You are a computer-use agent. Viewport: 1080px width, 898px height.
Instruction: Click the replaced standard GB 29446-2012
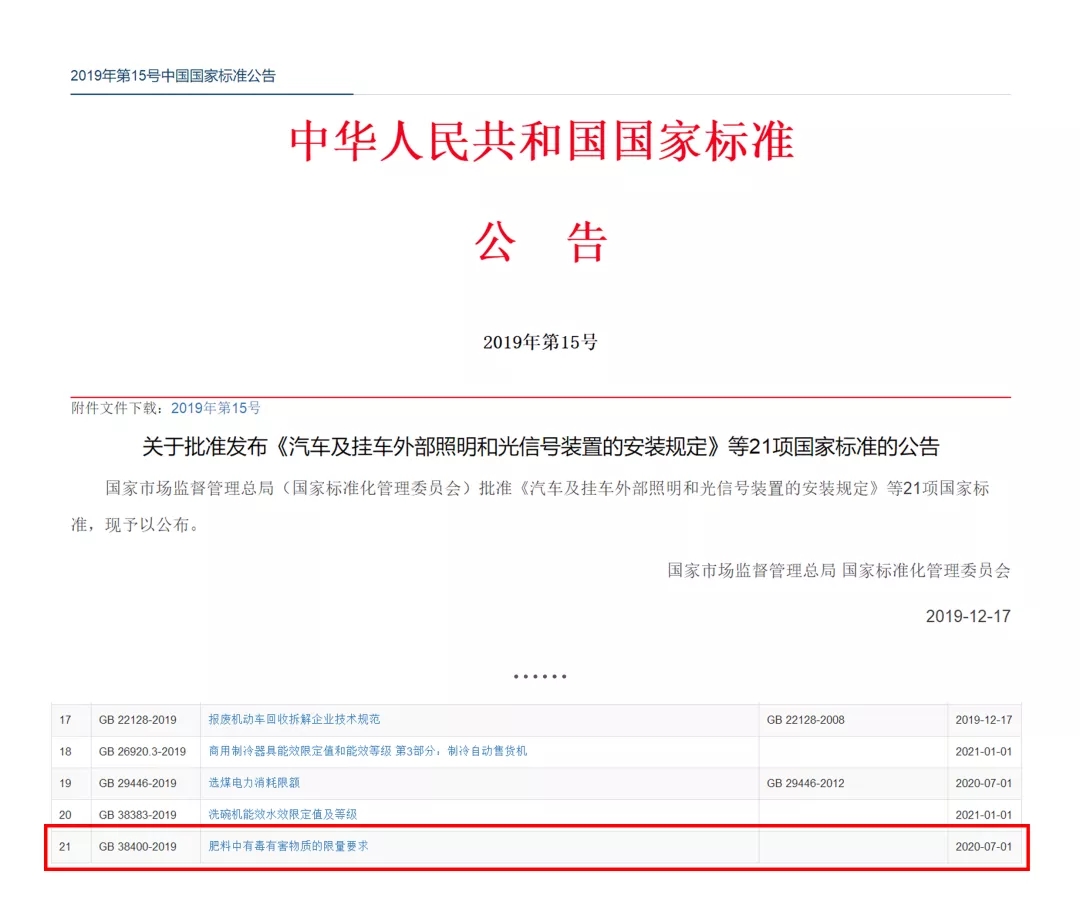[x=805, y=783]
